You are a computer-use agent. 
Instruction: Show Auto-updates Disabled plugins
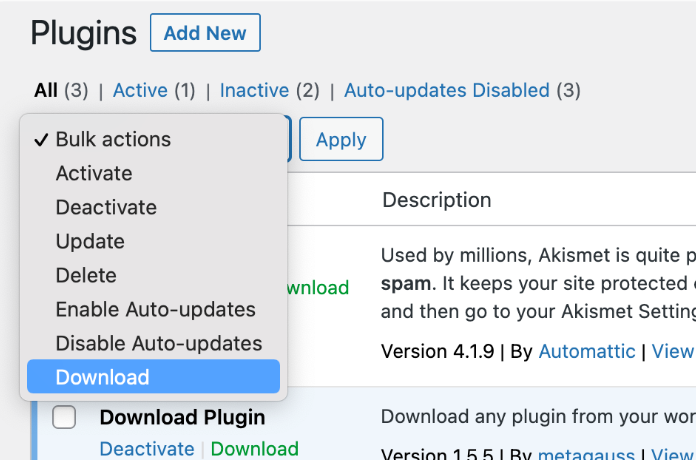coord(447,91)
